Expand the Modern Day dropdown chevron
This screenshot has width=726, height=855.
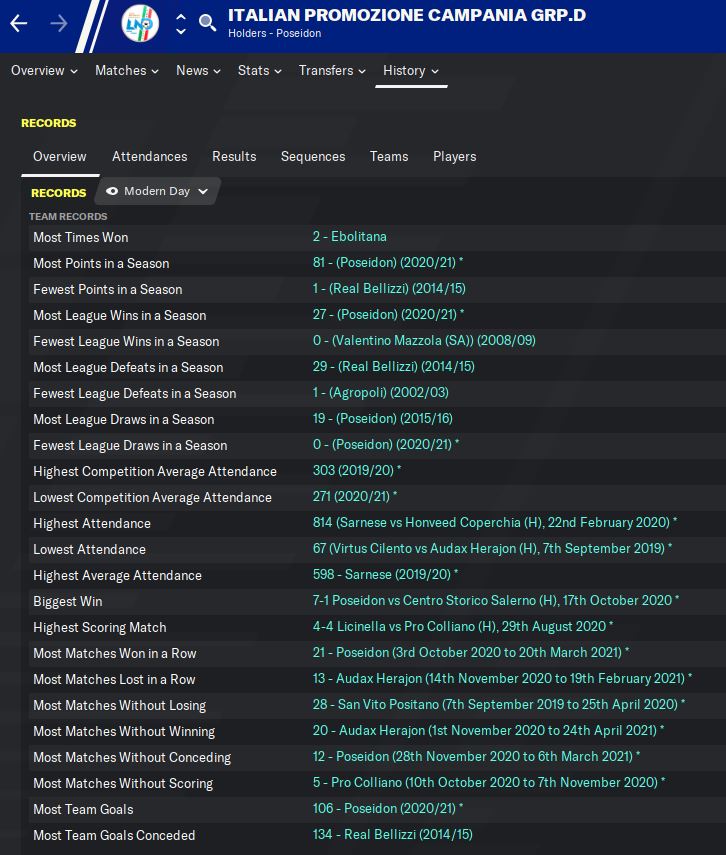(203, 191)
